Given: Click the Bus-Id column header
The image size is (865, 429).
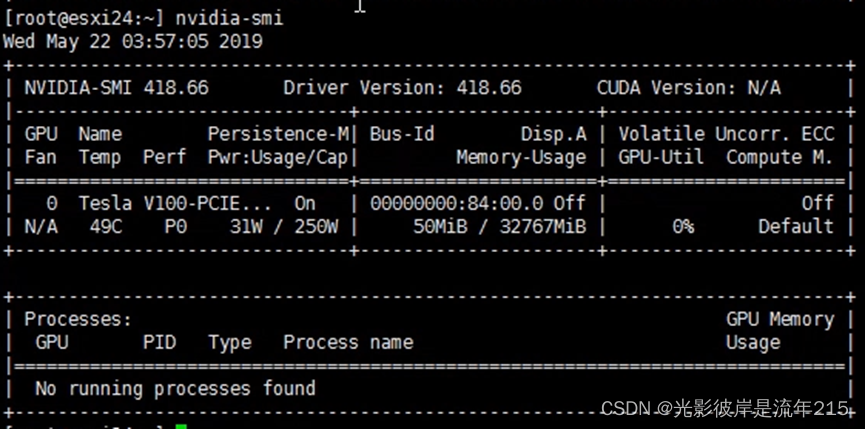Looking at the screenshot, I should pyautogui.click(x=402, y=134).
